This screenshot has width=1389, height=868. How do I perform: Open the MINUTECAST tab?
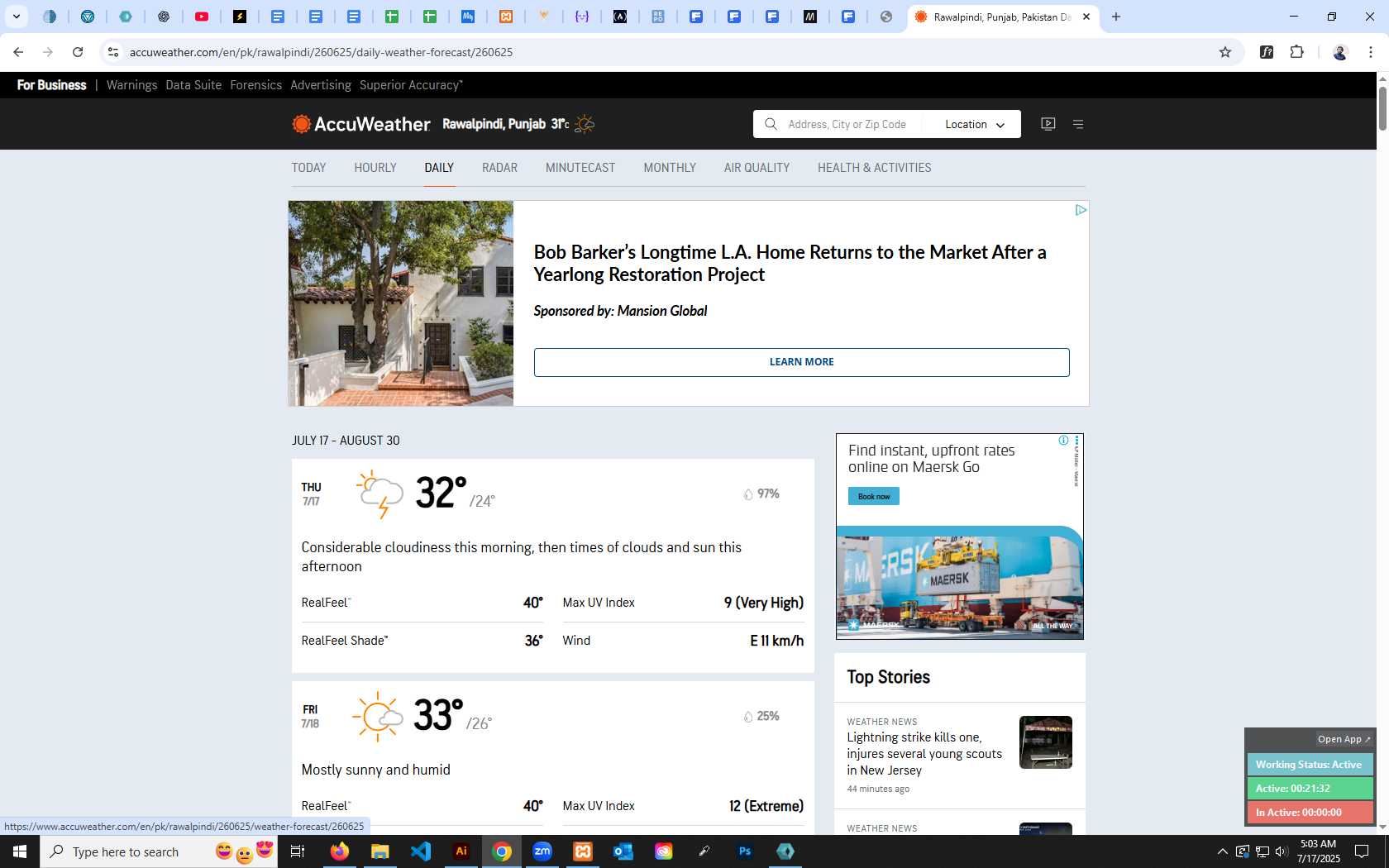[580, 168]
